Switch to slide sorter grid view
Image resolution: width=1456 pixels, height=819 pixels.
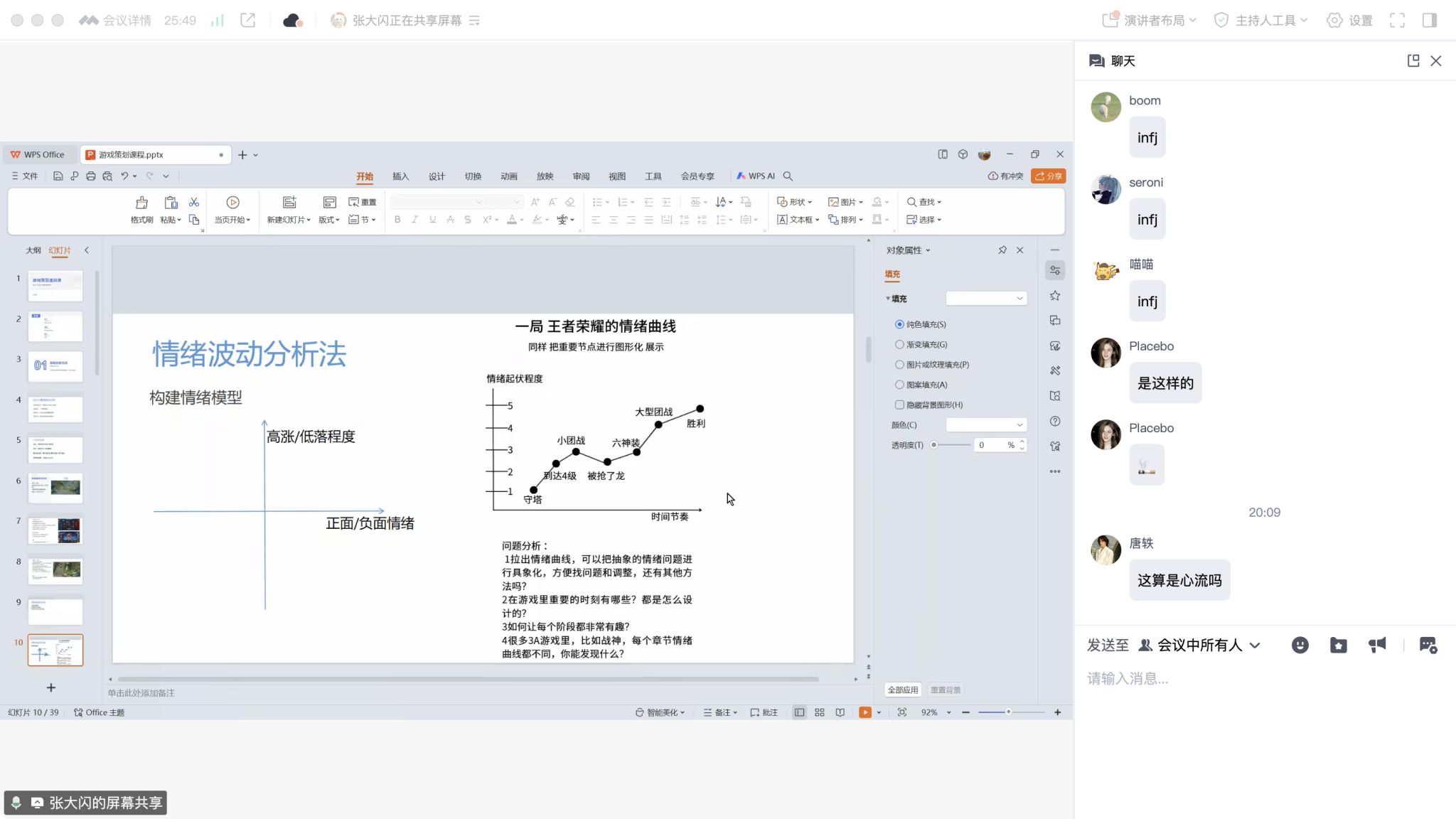820,712
